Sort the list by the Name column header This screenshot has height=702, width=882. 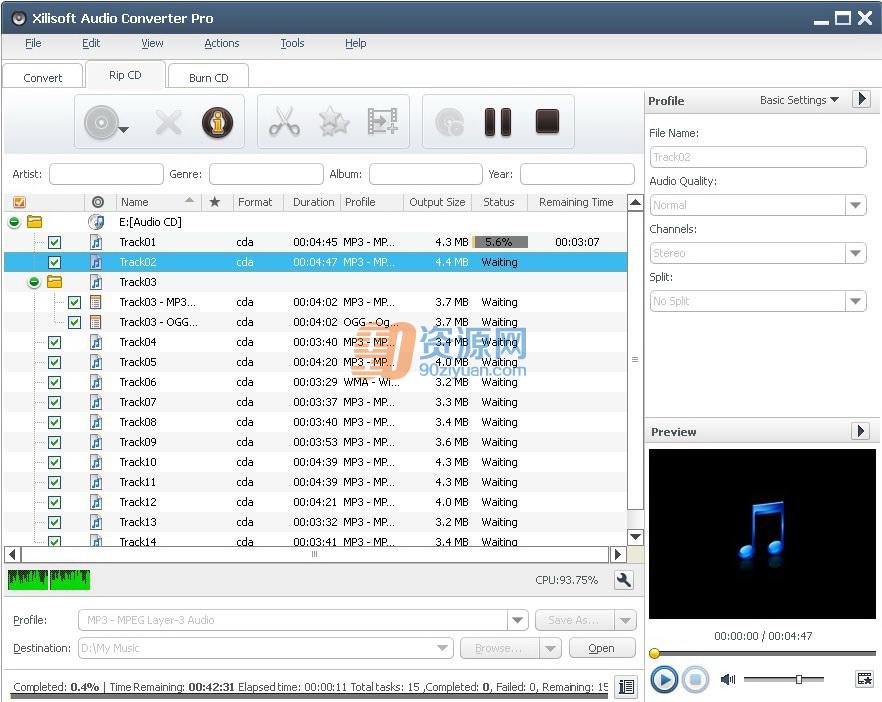pyautogui.click(x=158, y=202)
